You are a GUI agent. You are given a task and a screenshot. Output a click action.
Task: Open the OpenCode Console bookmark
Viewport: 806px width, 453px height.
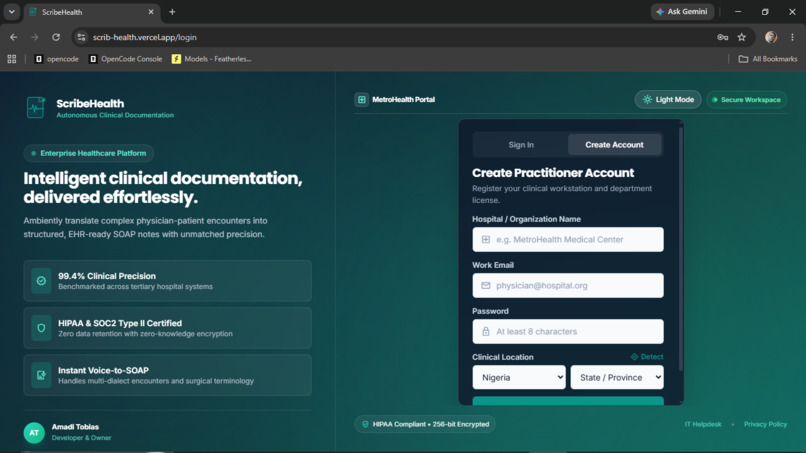126,59
